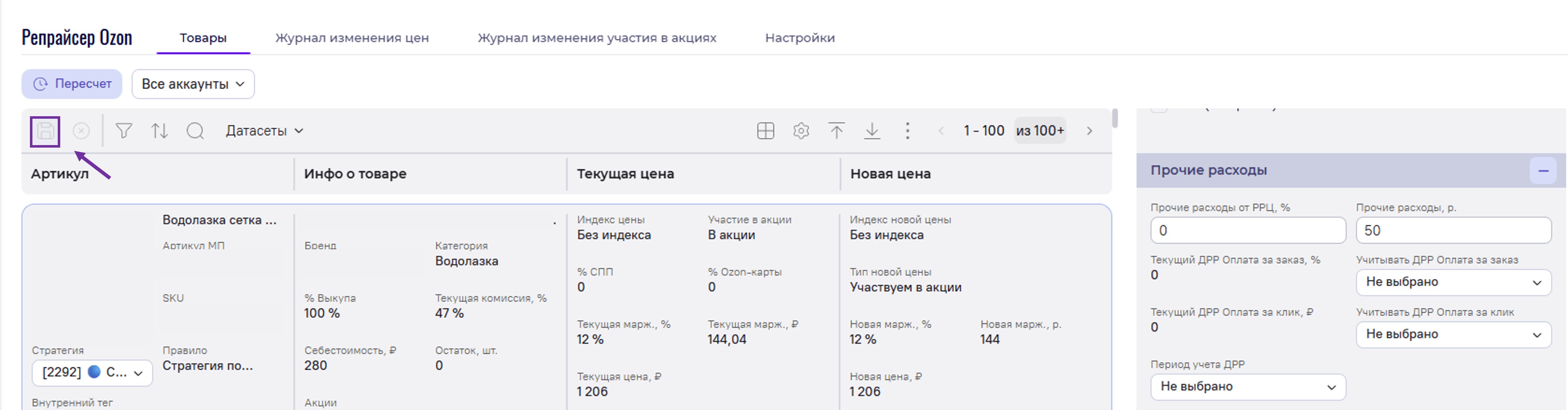This screenshot has height=410, width=1568.
Task: Open the Все аккаунты dropdown
Action: point(193,84)
